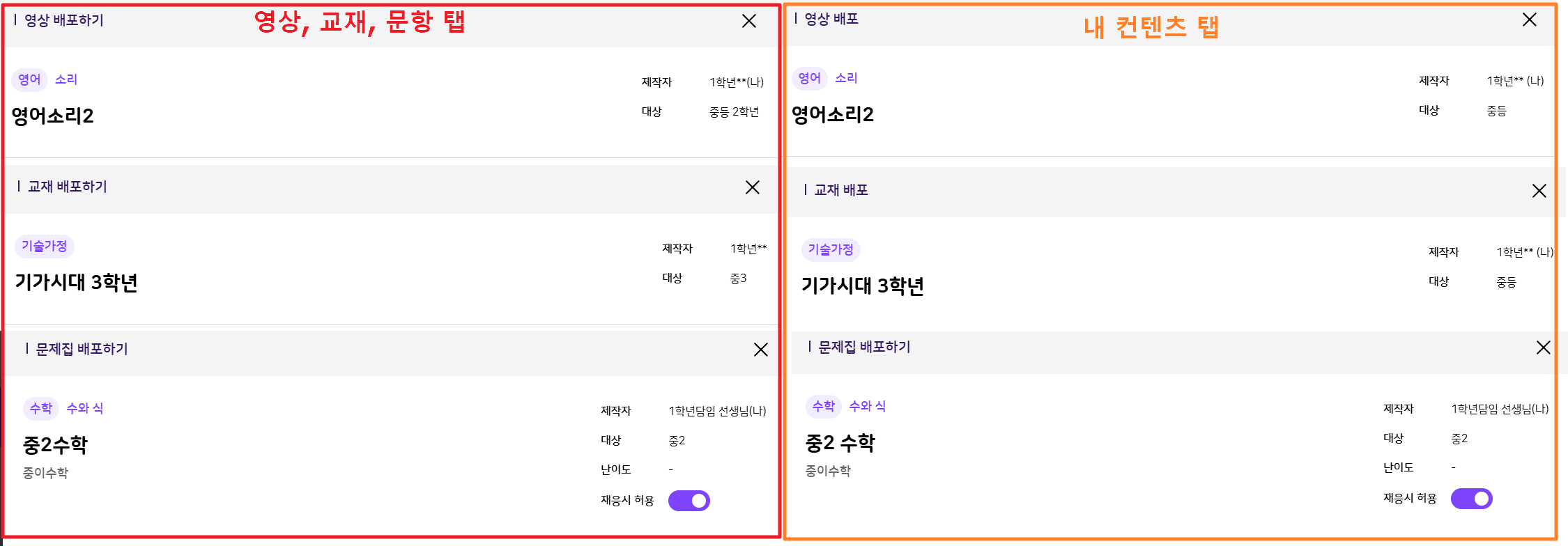Click the 영어 tag in 영상 배포하기
Screen dimensions: 1568x546
(29, 79)
